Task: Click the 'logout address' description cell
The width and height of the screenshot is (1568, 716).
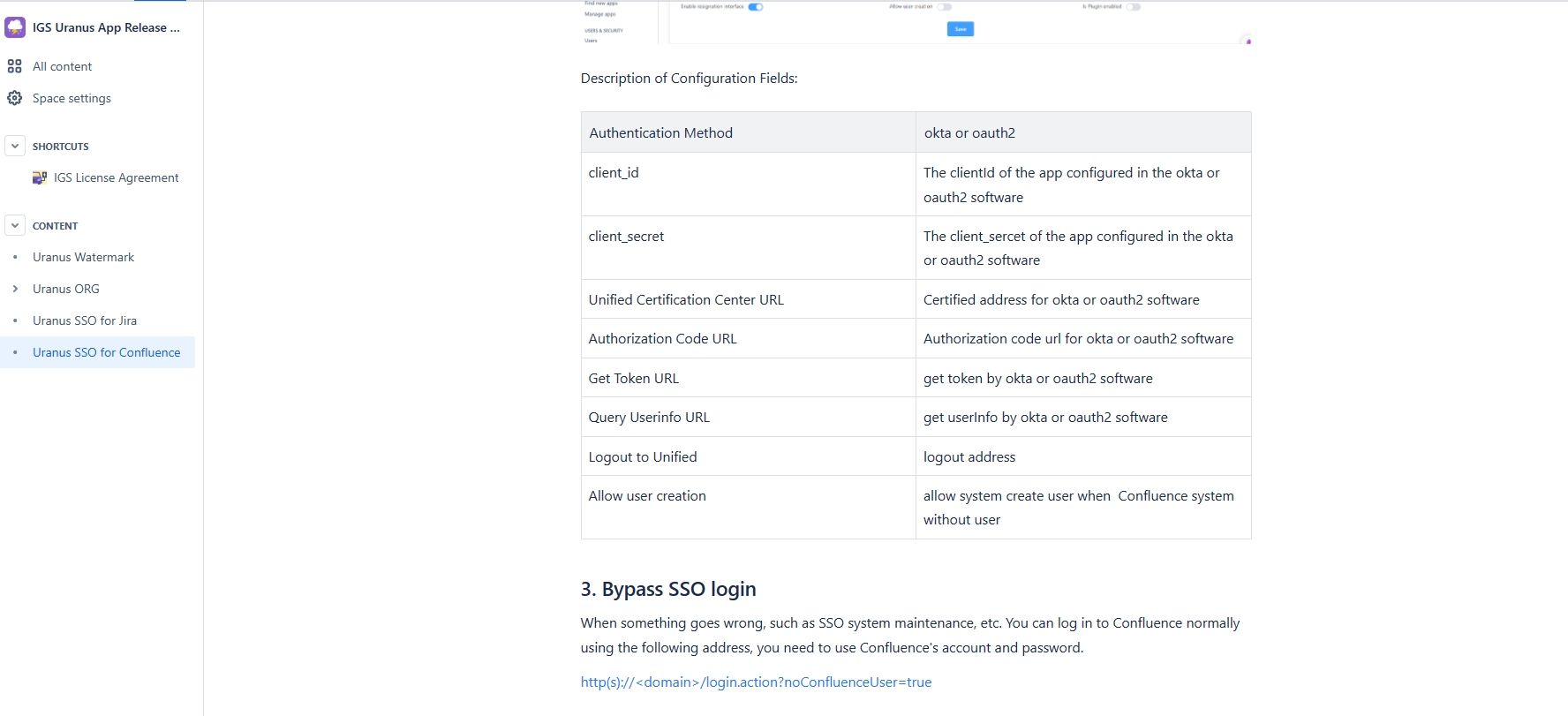Action: click(x=1083, y=456)
